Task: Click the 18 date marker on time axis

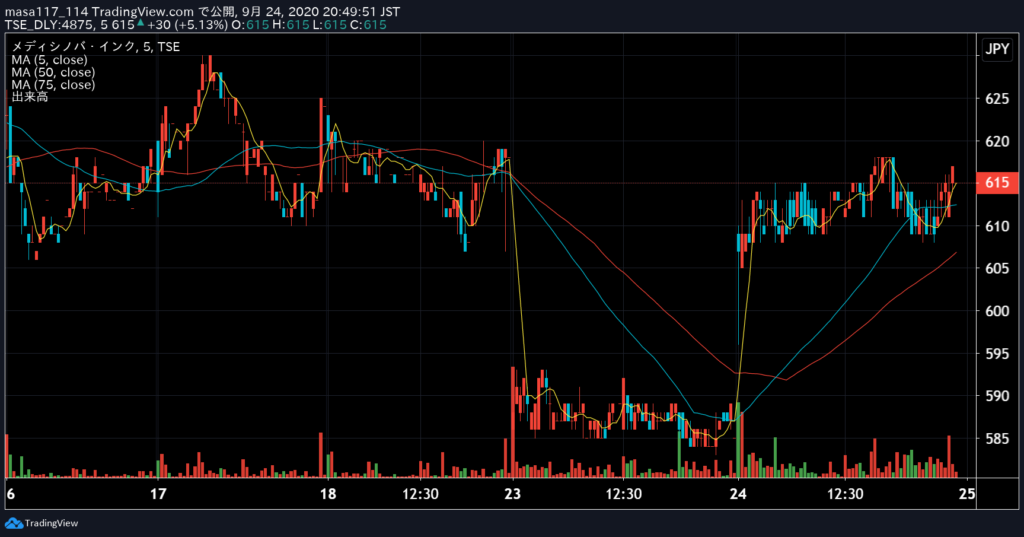Action: pyautogui.click(x=328, y=494)
